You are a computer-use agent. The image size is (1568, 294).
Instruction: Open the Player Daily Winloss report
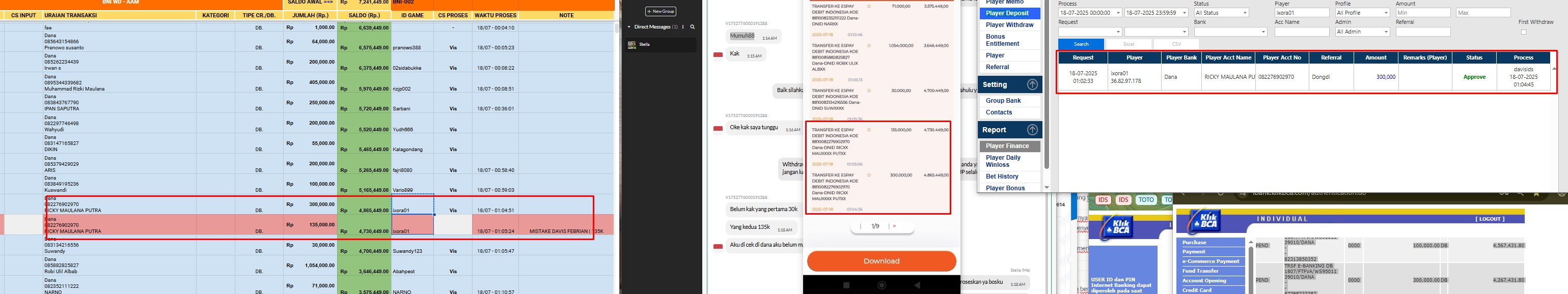coord(1010,161)
